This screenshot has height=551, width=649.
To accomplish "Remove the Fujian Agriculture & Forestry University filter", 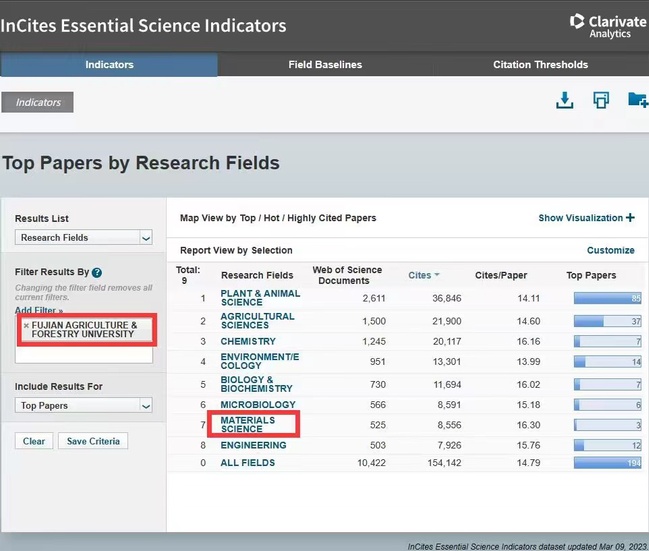I will tap(26, 325).
